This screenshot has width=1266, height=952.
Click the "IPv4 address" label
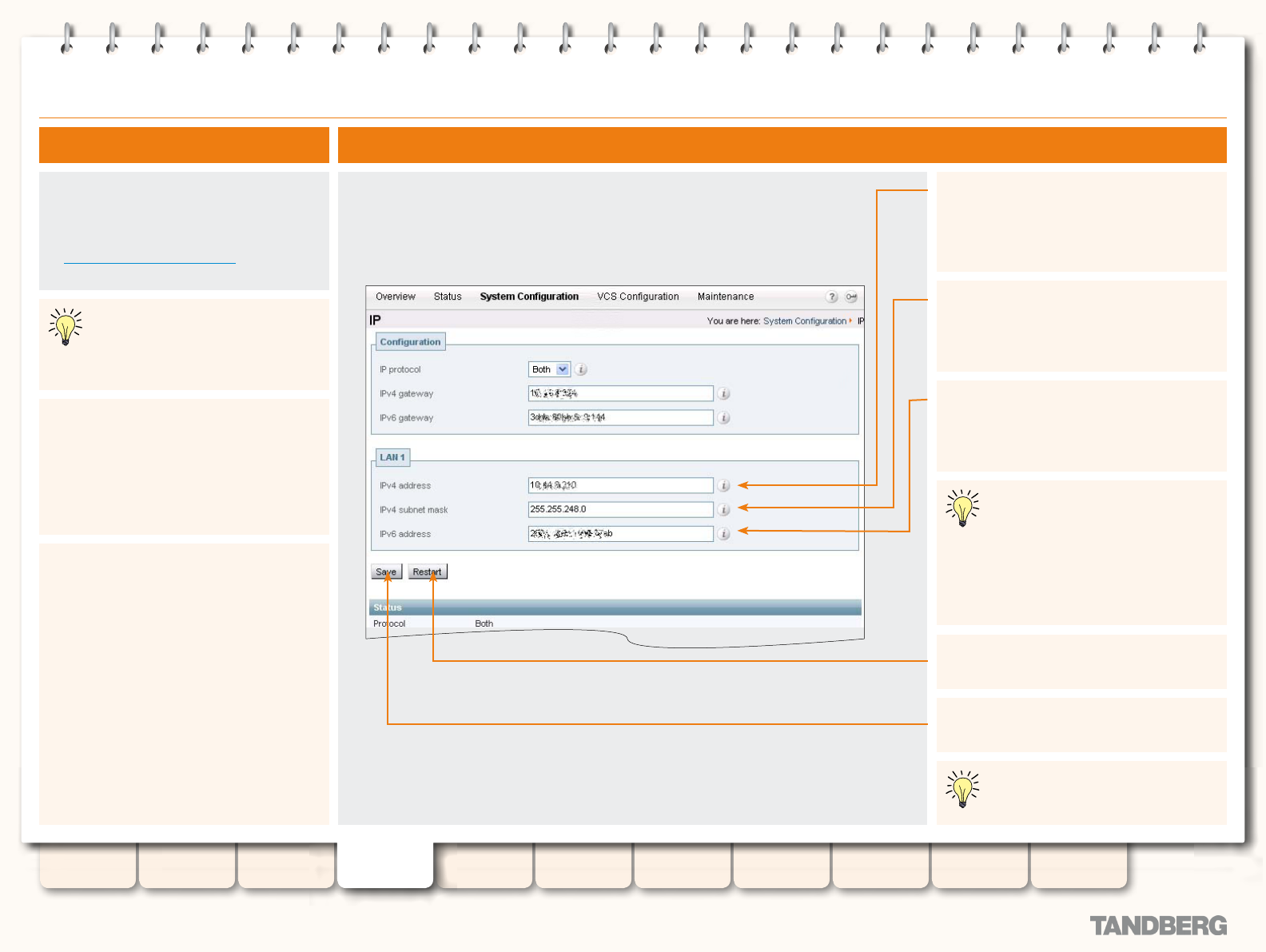(x=405, y=485)
